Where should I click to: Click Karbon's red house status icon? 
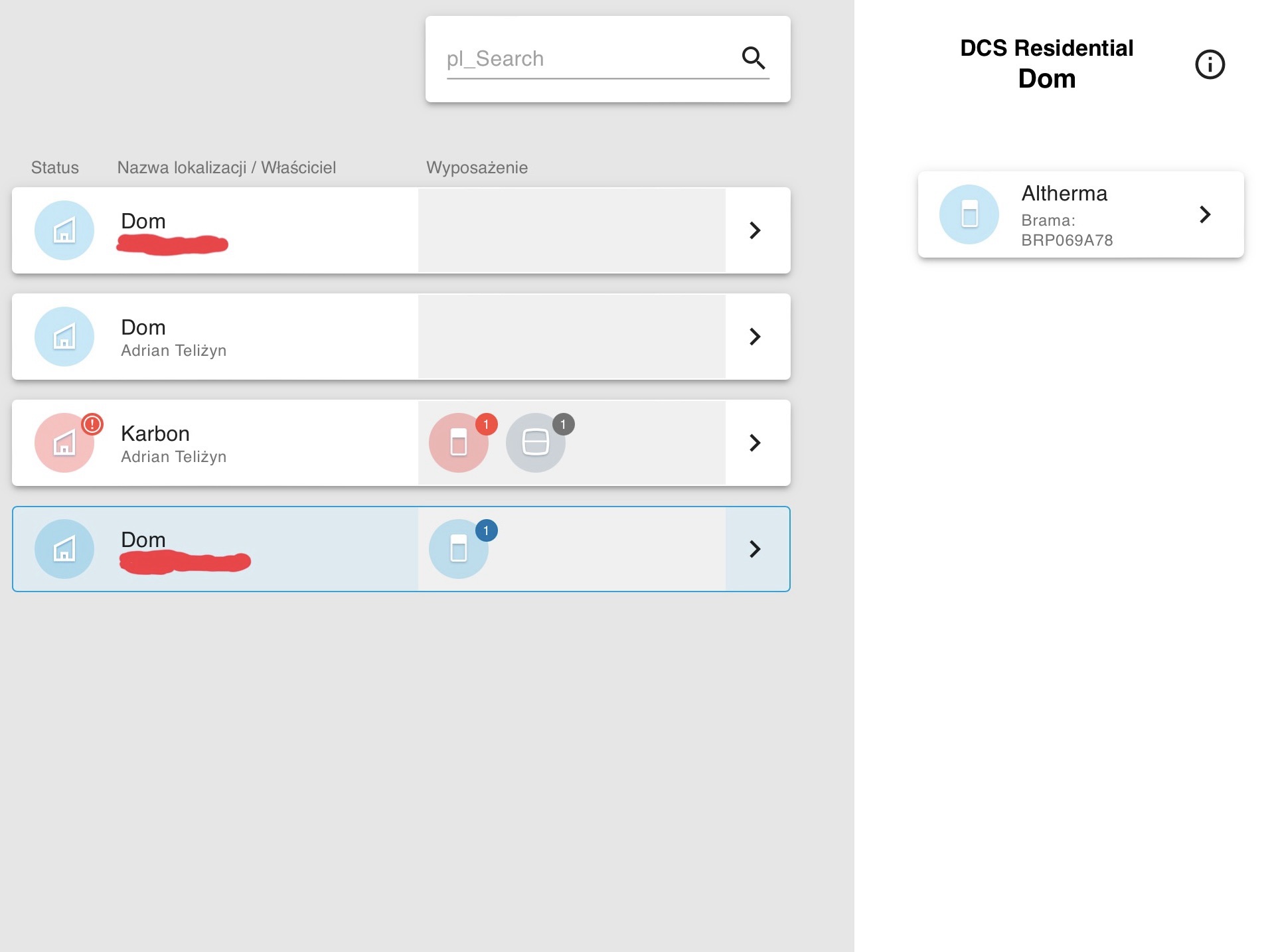(x=64, y=443)
